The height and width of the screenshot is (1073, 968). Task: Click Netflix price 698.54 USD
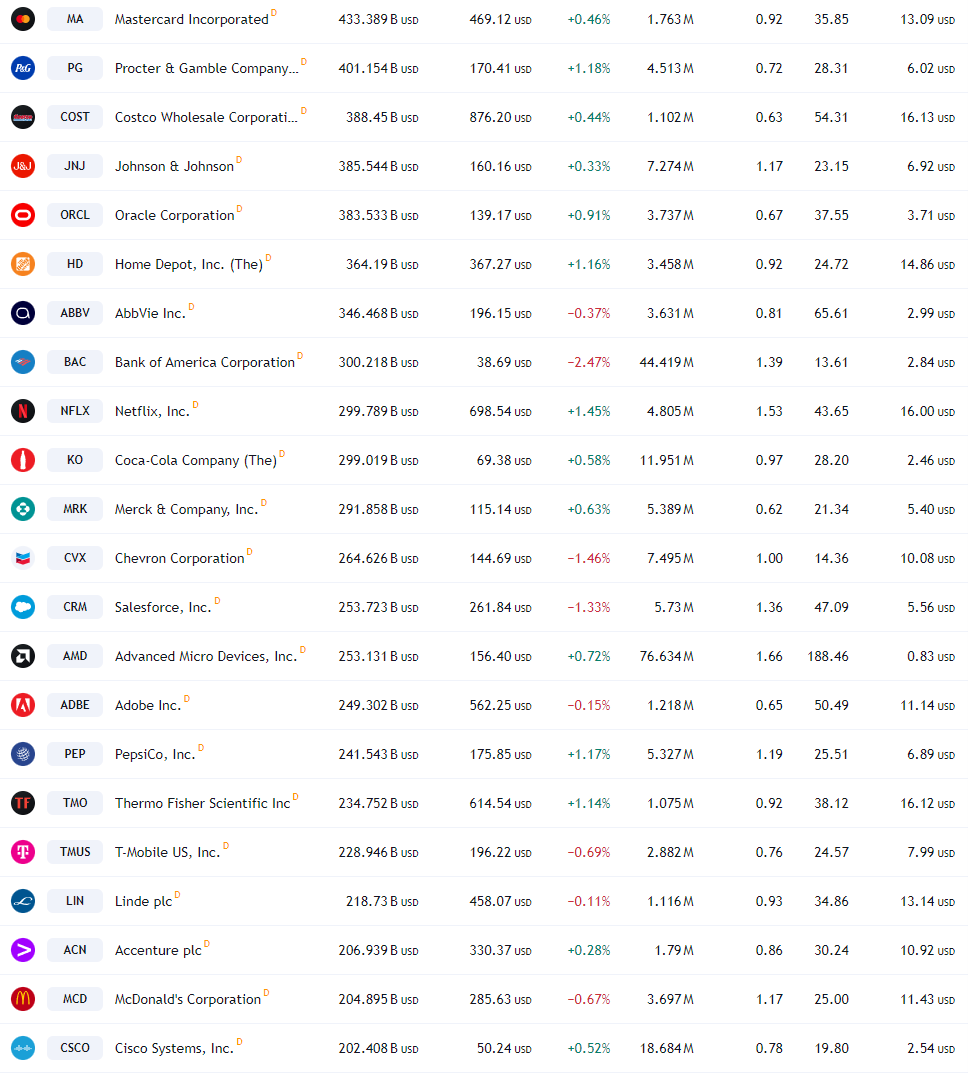[500, 411]
